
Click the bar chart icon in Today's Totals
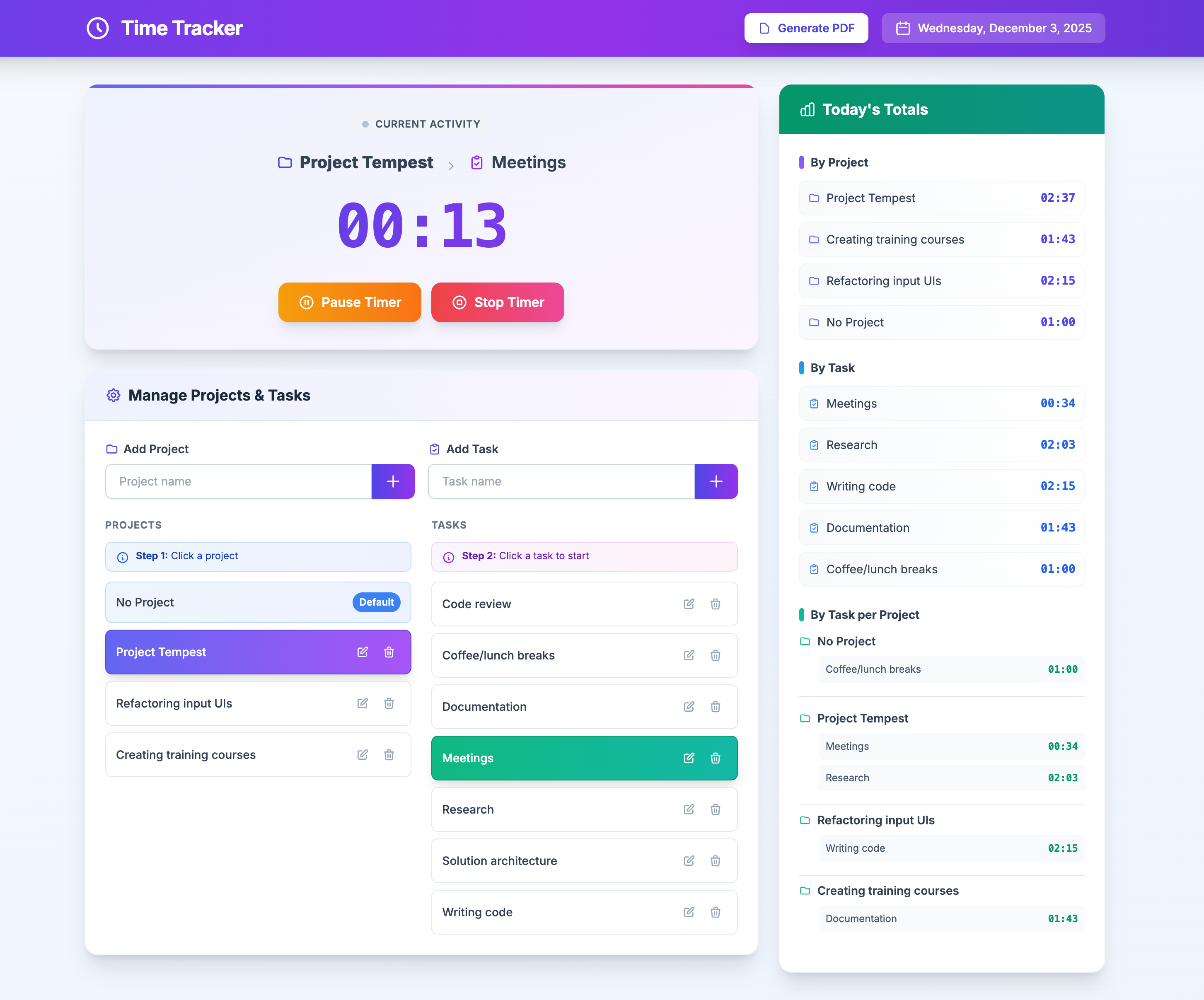click(808, 109)
